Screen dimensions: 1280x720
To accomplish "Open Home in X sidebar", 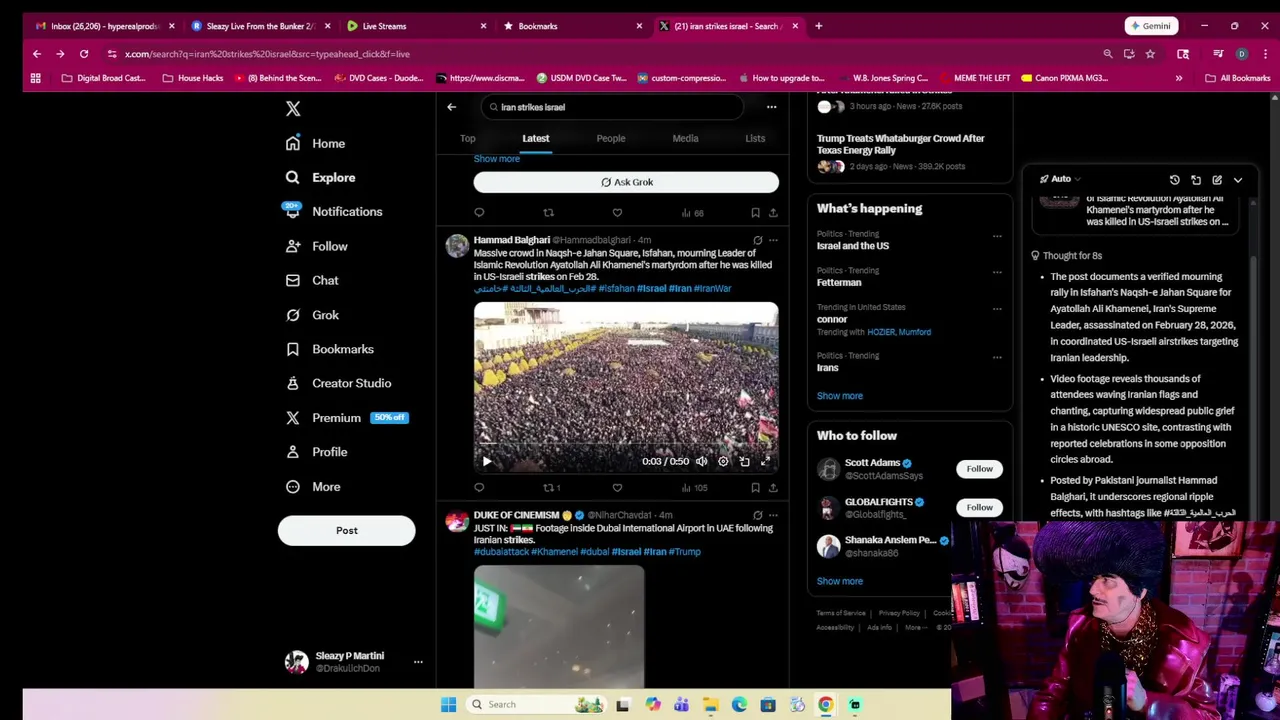I will (x=315, y=143).
